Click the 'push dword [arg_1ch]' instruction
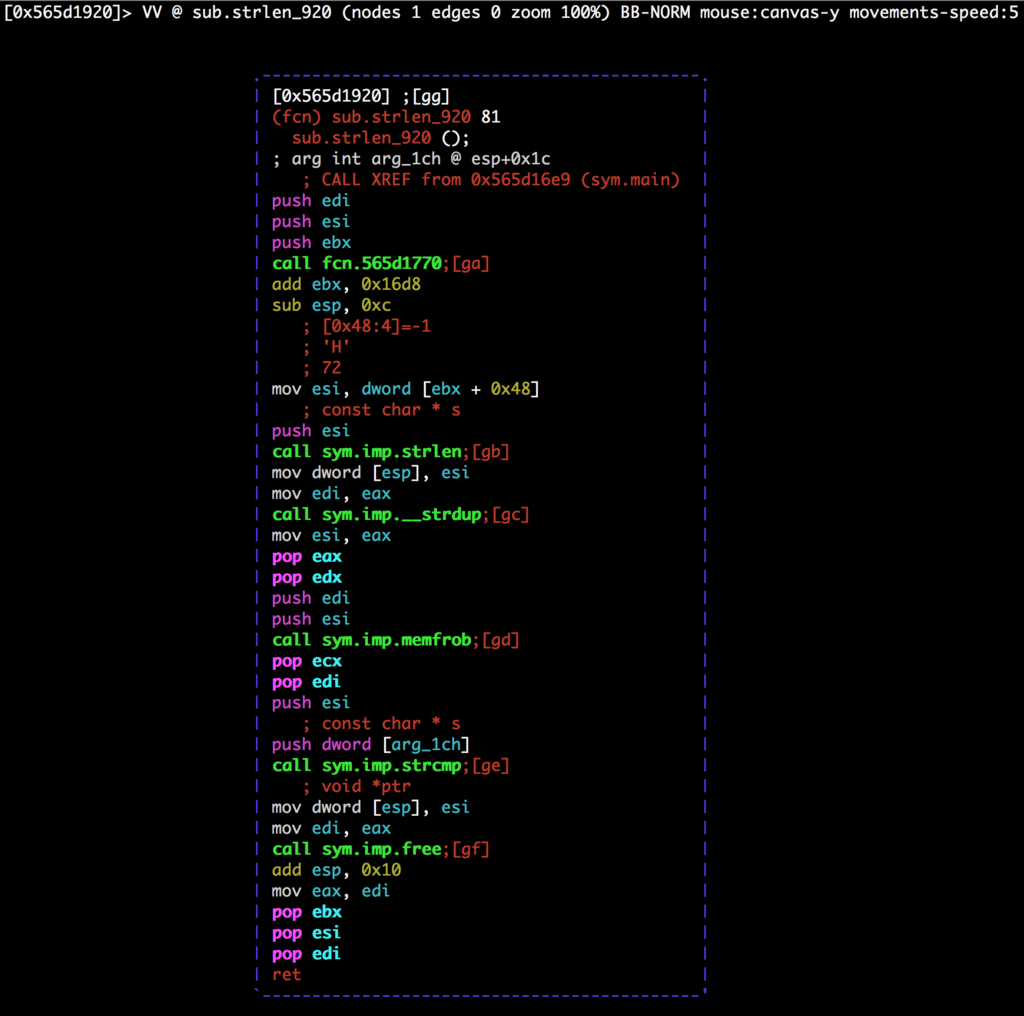 pyautogui.click(x=371, y=744)
